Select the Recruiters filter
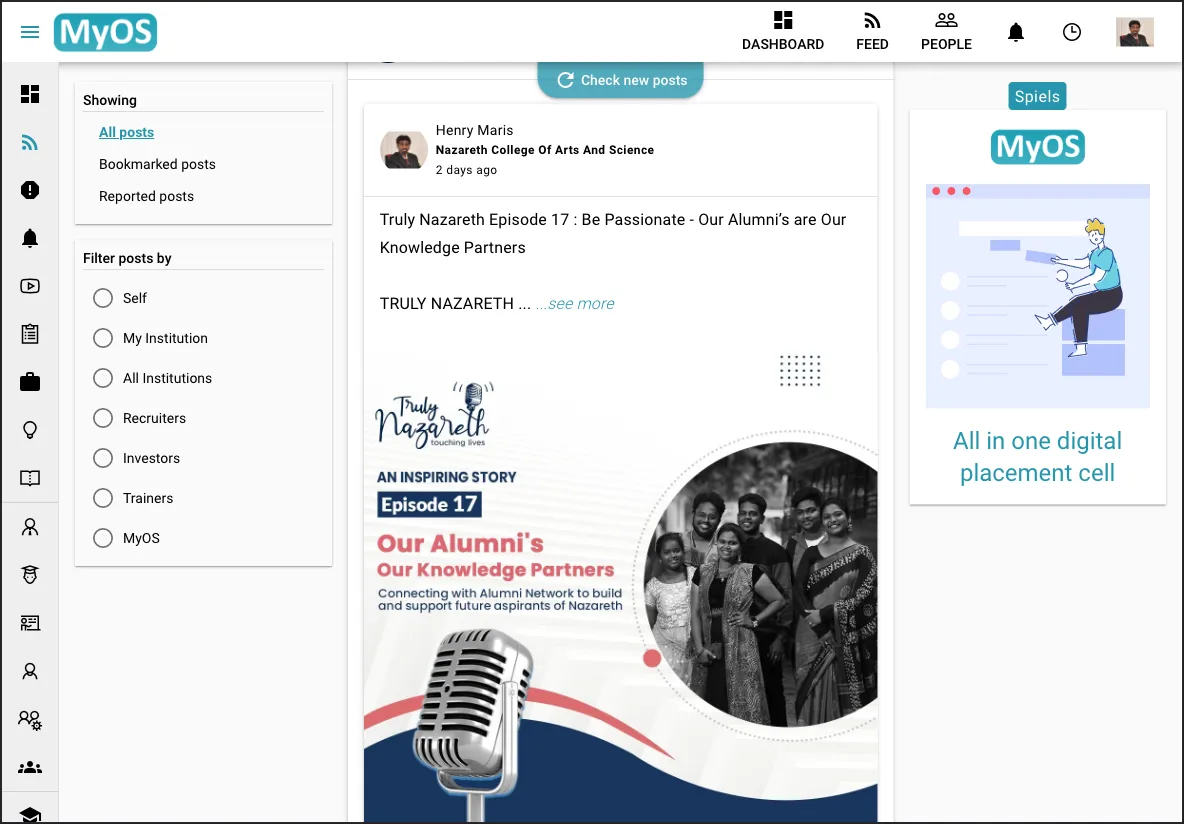This screenshot has height=824, width=1184. click(103, 418)
